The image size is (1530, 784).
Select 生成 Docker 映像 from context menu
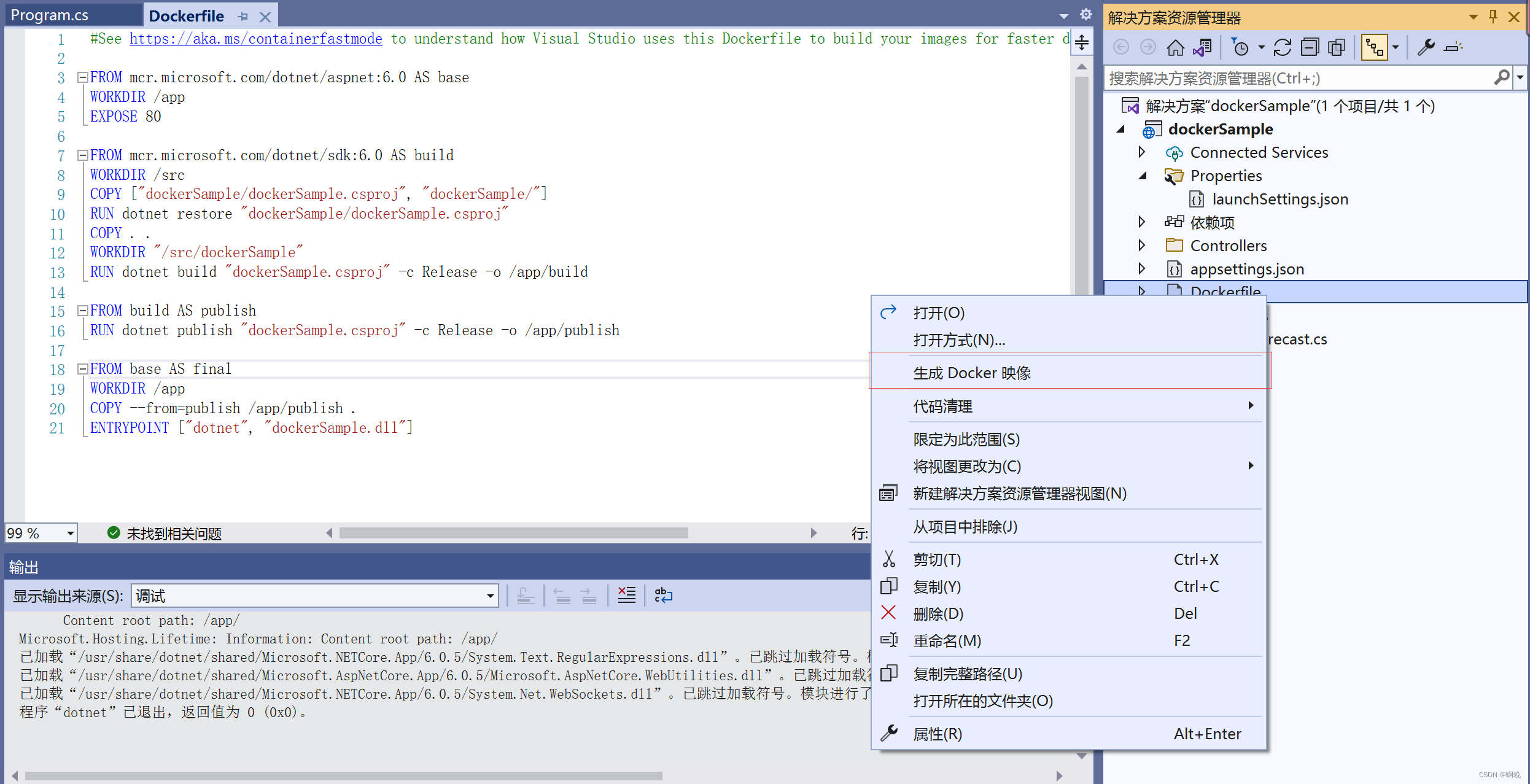tap(971, 373)
